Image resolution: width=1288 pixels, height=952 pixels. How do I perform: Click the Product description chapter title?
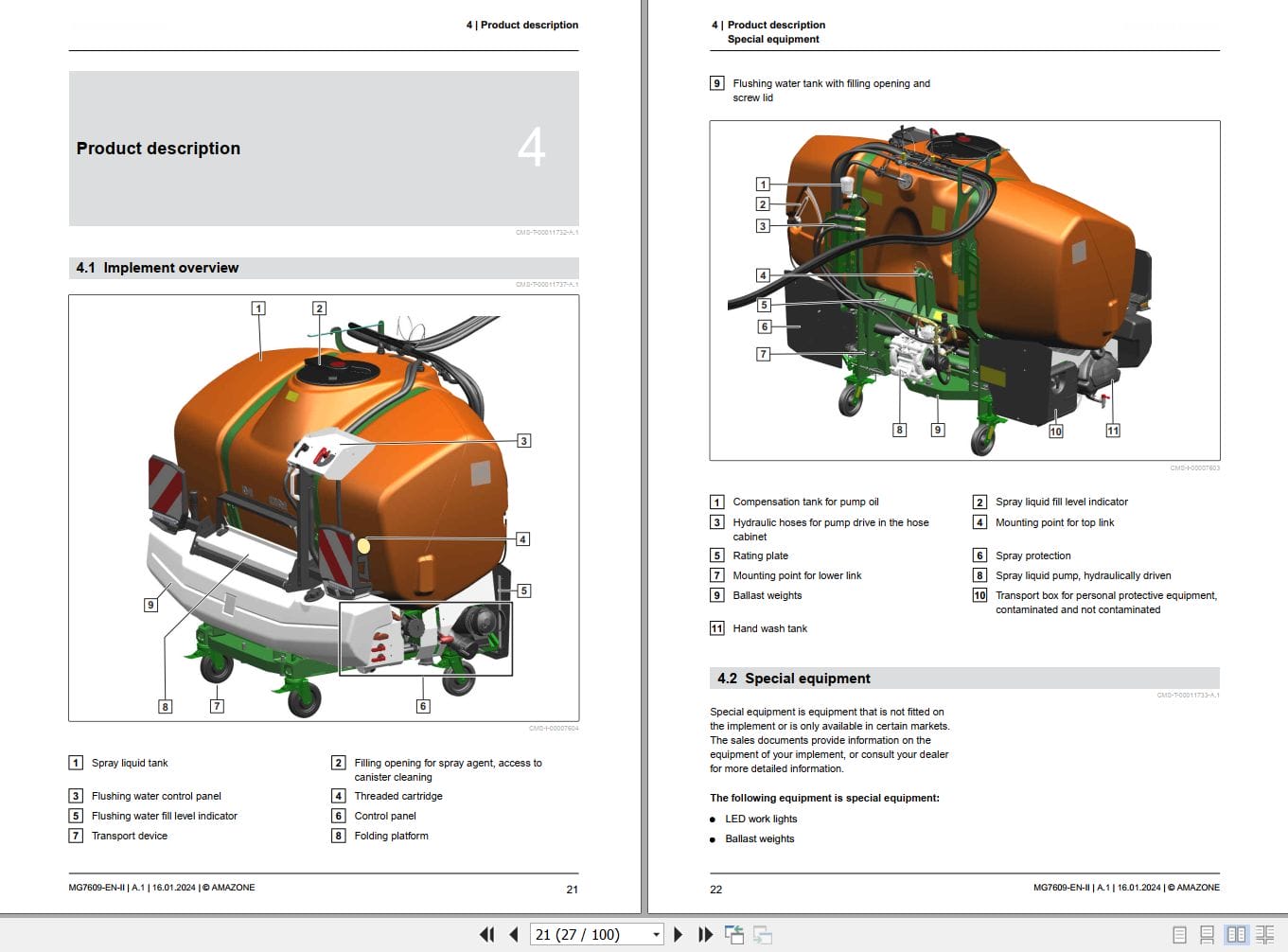[158, 149]
